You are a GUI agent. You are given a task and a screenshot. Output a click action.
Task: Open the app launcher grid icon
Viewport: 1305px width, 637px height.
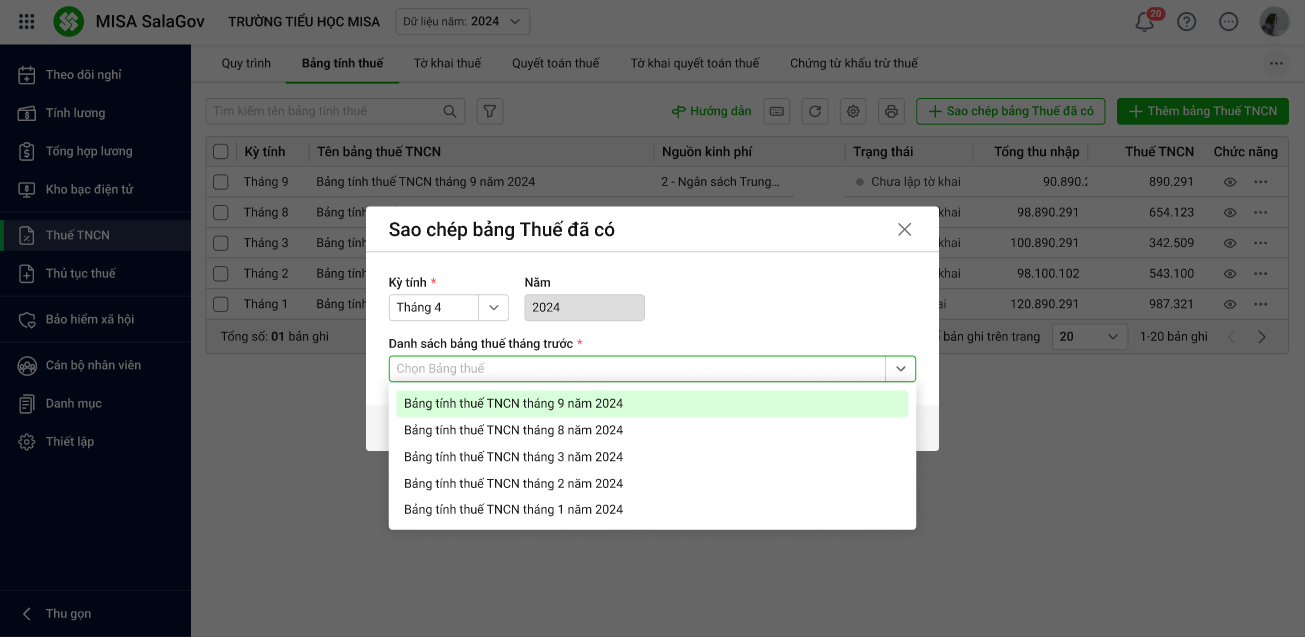click(x=27, y=21)
